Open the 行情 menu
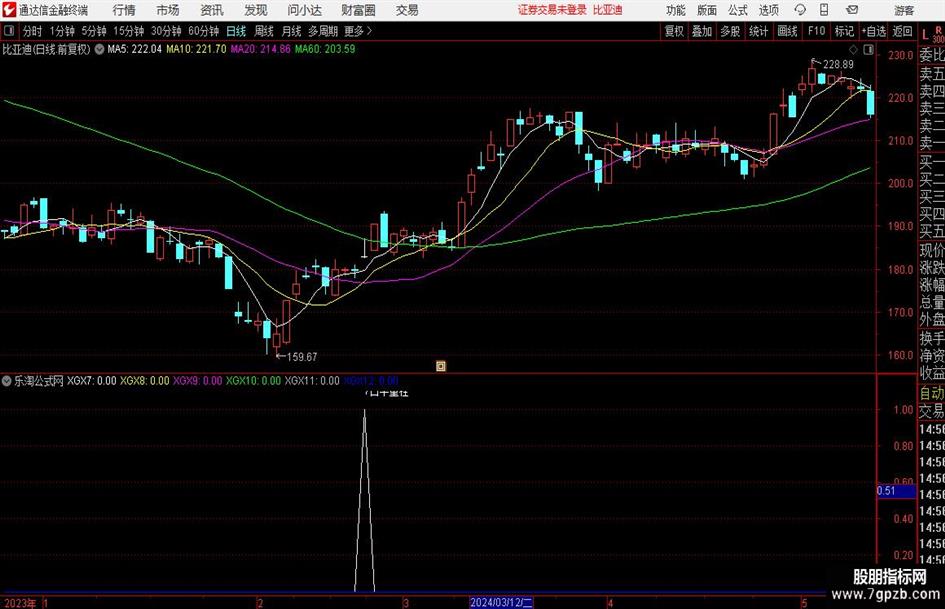The image size is (945, 609). click(x=124, y=10)
